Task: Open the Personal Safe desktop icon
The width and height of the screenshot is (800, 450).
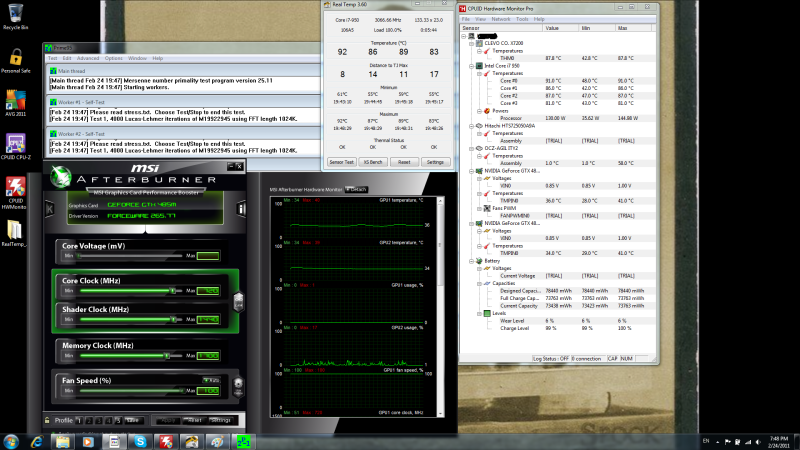Action: click(15, 60)
